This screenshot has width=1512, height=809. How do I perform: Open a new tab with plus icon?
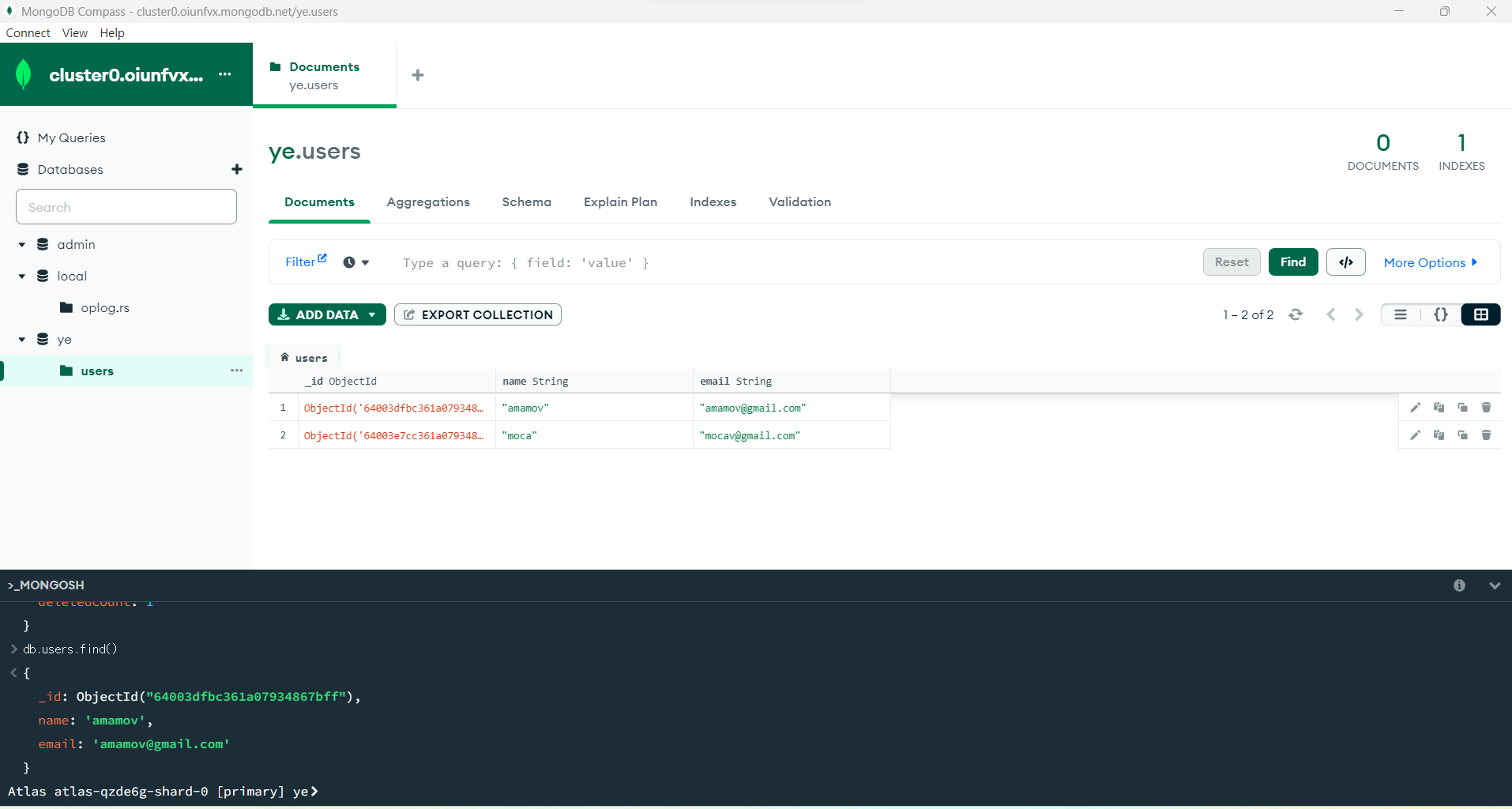point(418,75)
